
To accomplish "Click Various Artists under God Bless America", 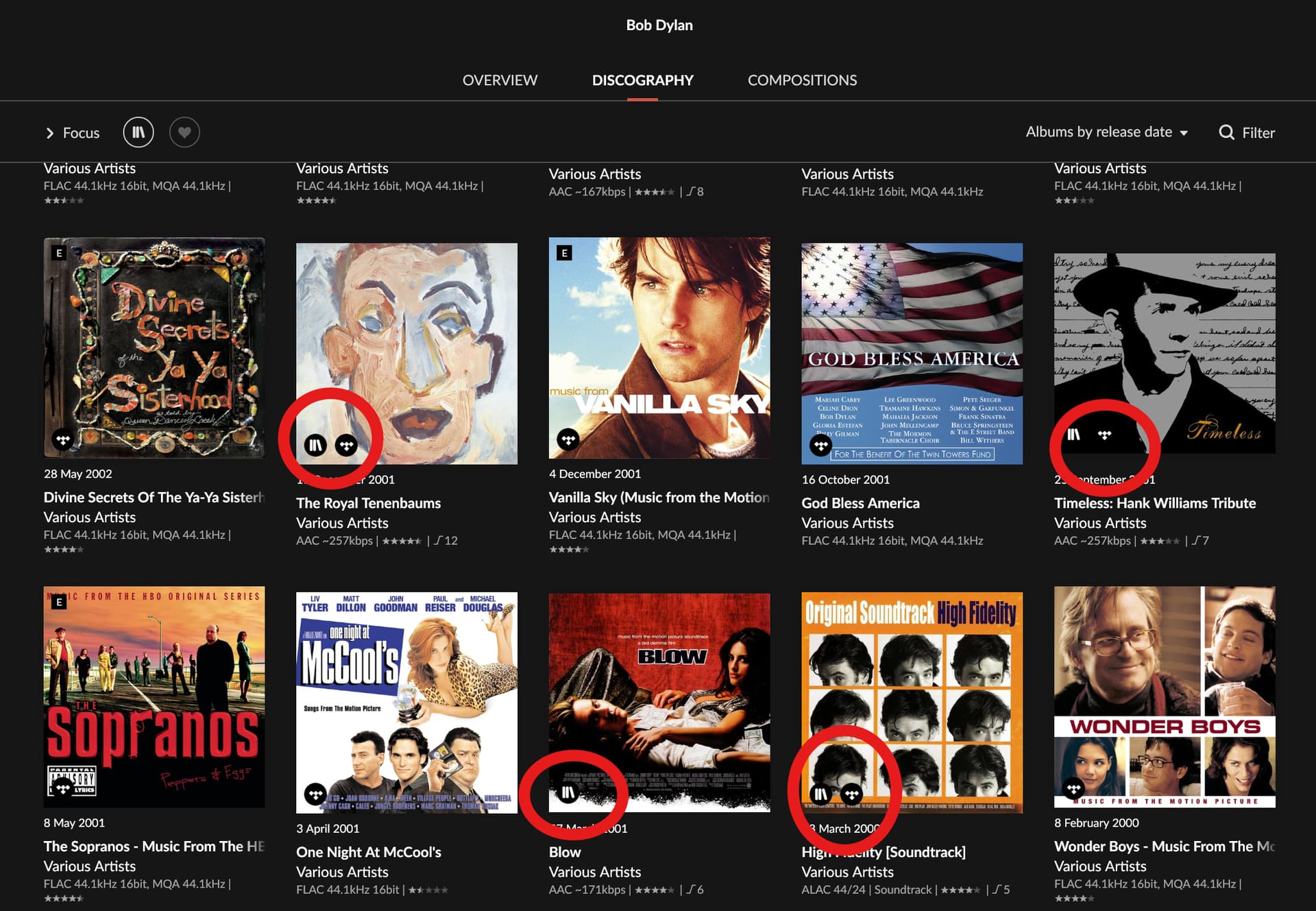I will pos(847,523).
